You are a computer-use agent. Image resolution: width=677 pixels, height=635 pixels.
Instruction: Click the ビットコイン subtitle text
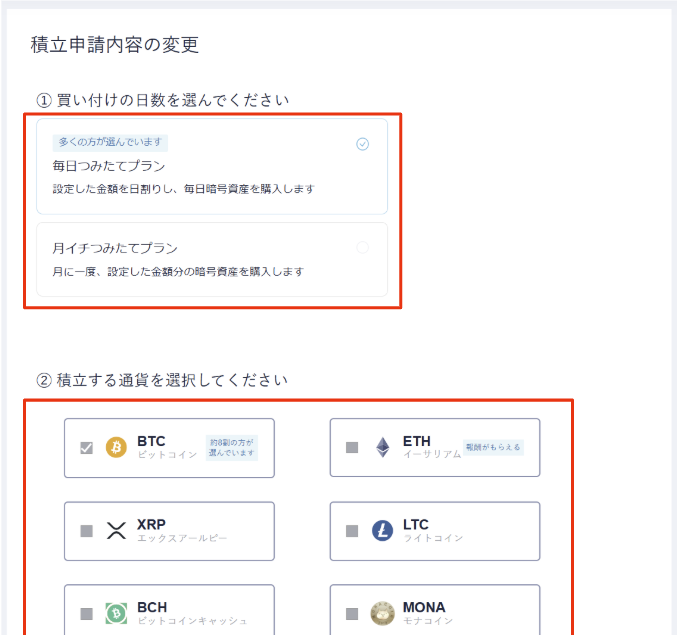pyautogui.click(x=168, y=455)
